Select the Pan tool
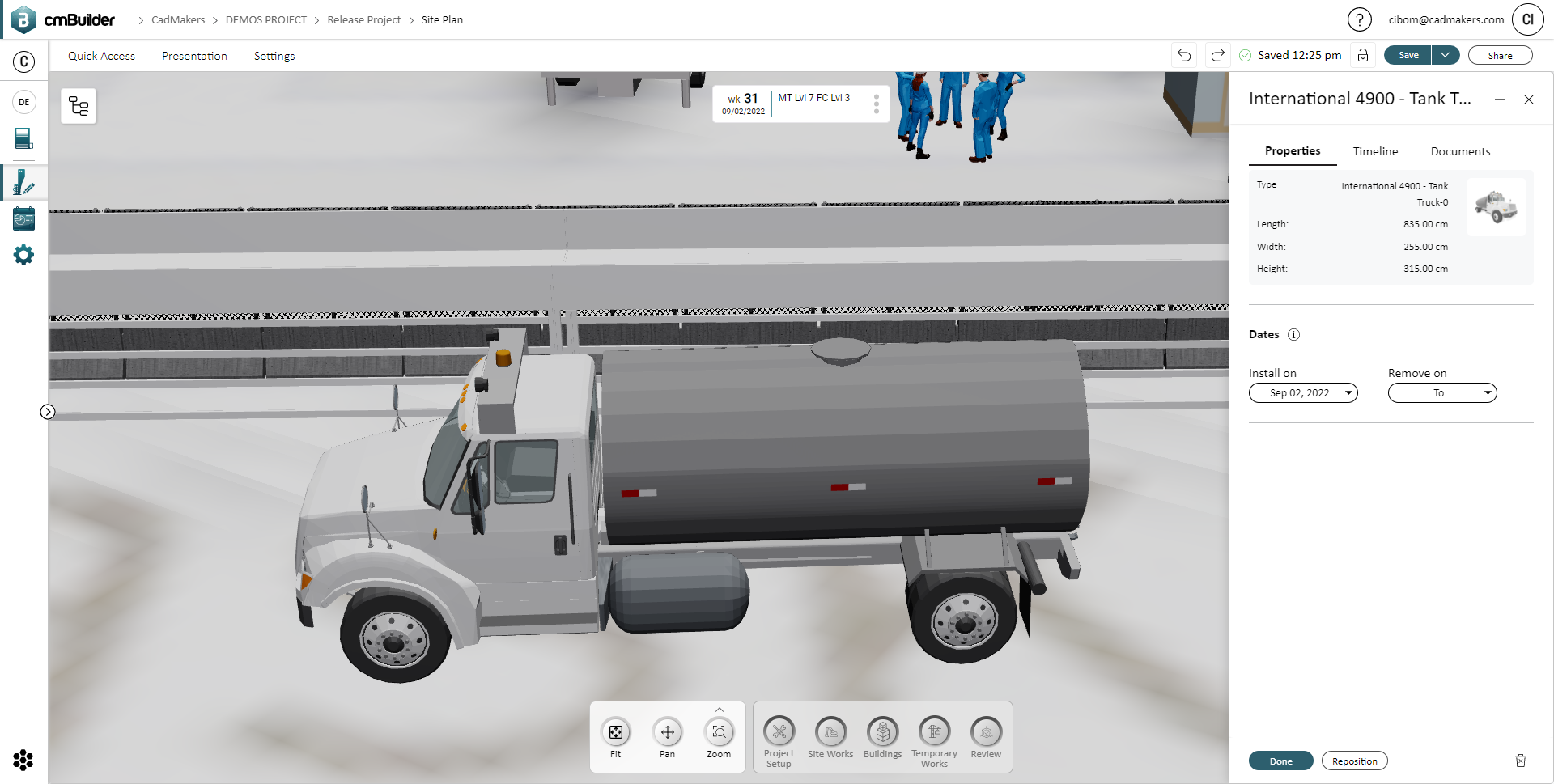This screenshot has width=1554, height=784. point(667,738)
